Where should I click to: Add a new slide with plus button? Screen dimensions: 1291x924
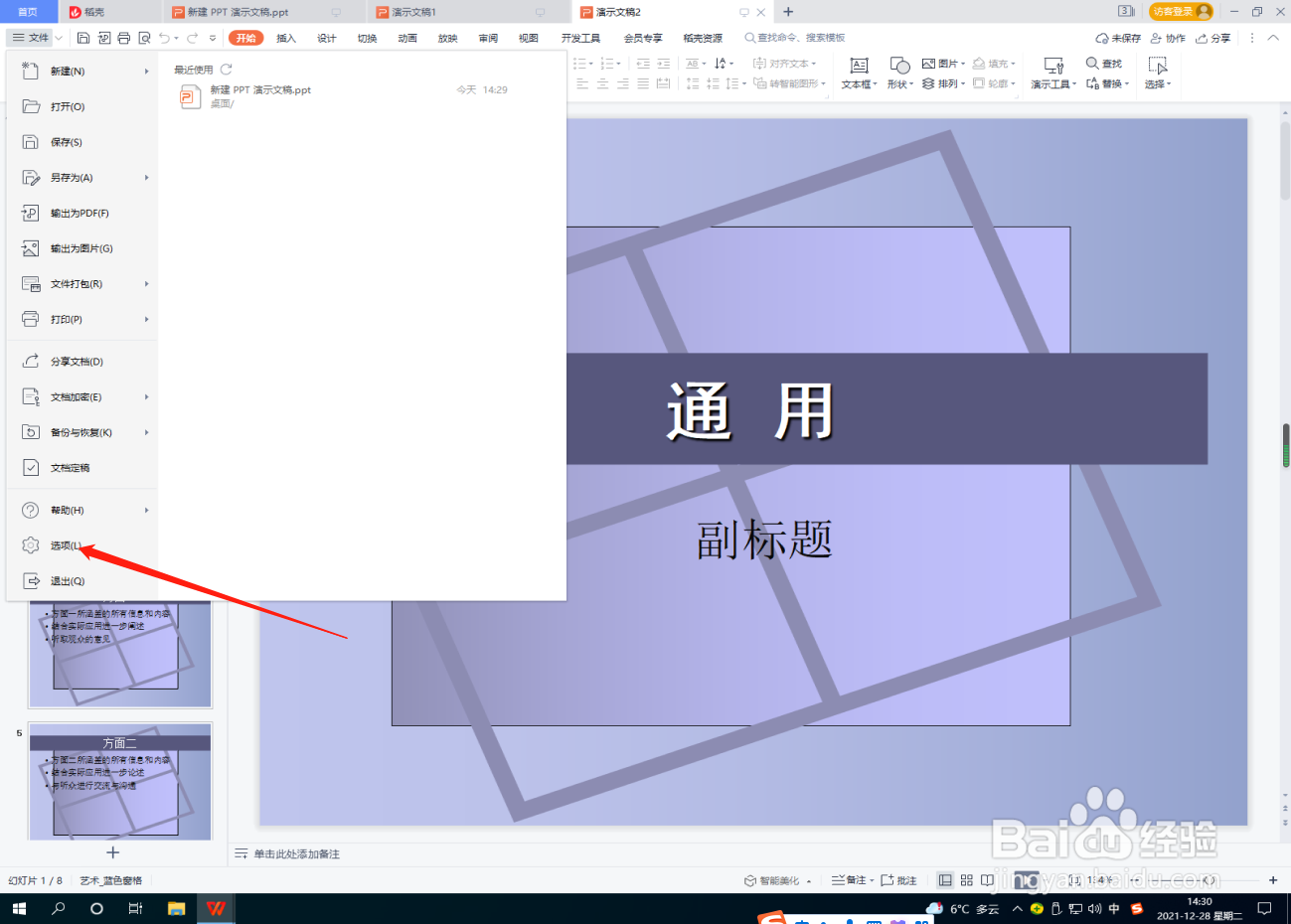point(112,852)
